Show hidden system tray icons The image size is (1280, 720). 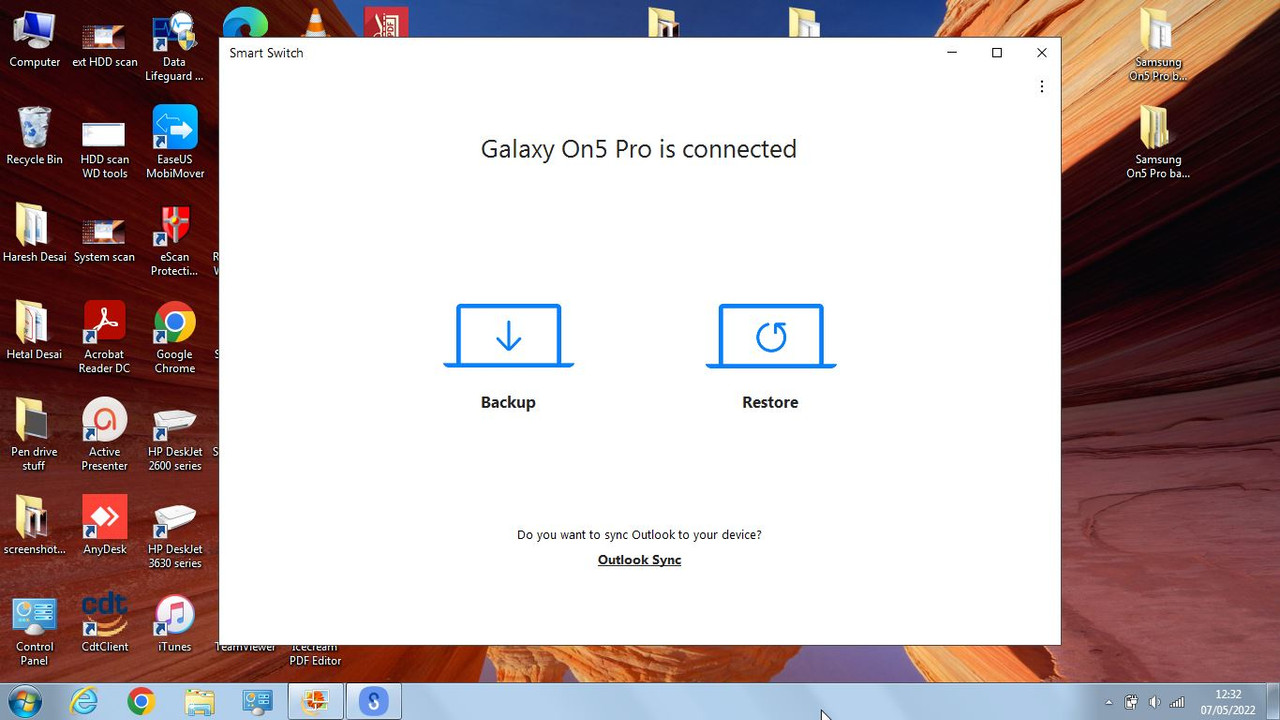pyautogui.click(x=1108, y=703)
